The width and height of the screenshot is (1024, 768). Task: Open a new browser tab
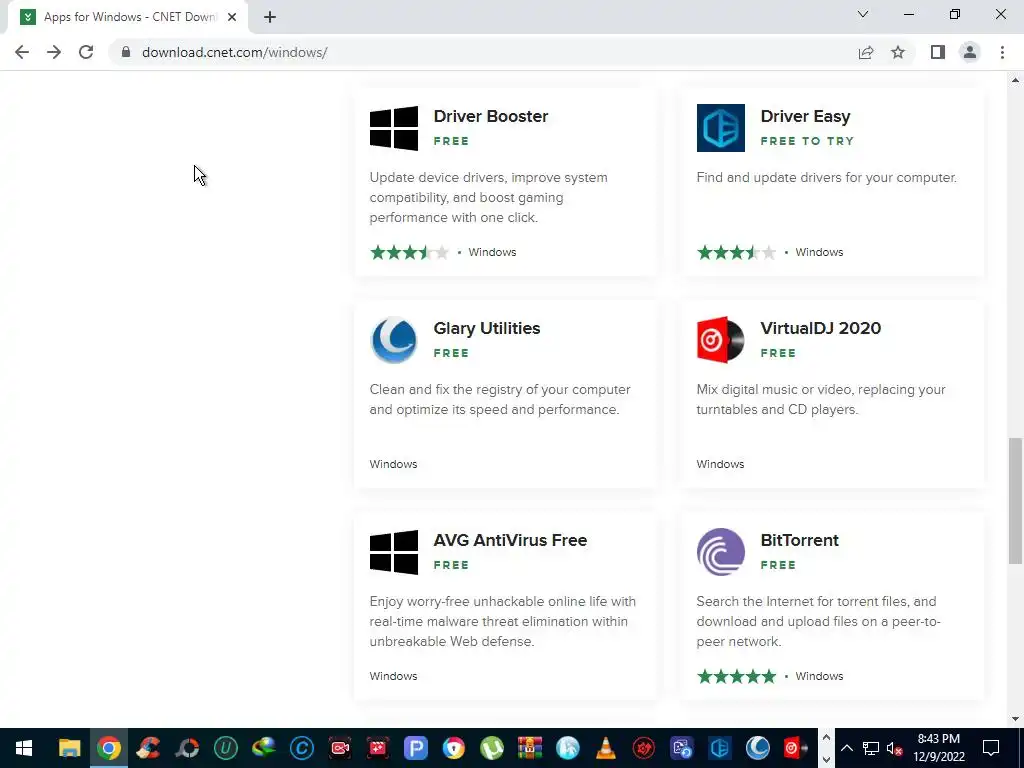point(270,18)
